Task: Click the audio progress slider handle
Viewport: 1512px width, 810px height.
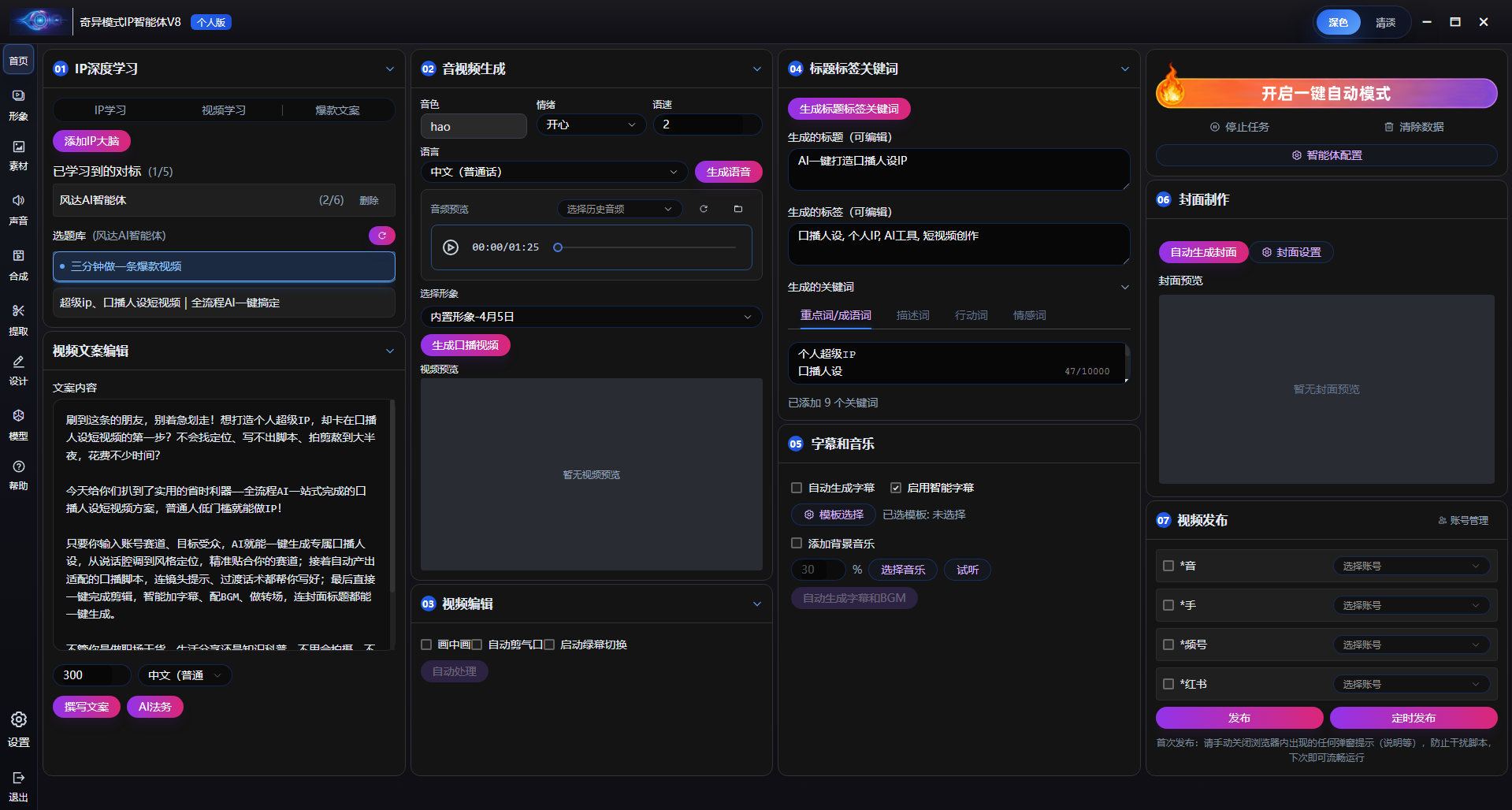Action: pyautogui.click(x=558, y=247)
